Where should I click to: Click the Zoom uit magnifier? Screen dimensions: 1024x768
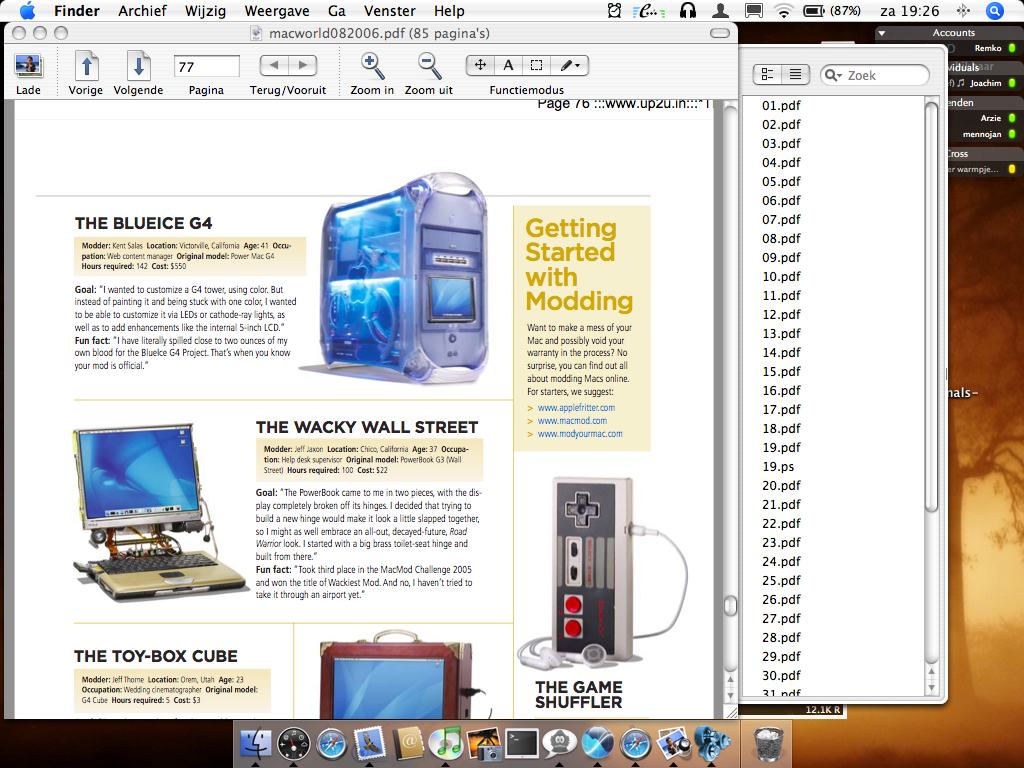[x=429, y=66]
